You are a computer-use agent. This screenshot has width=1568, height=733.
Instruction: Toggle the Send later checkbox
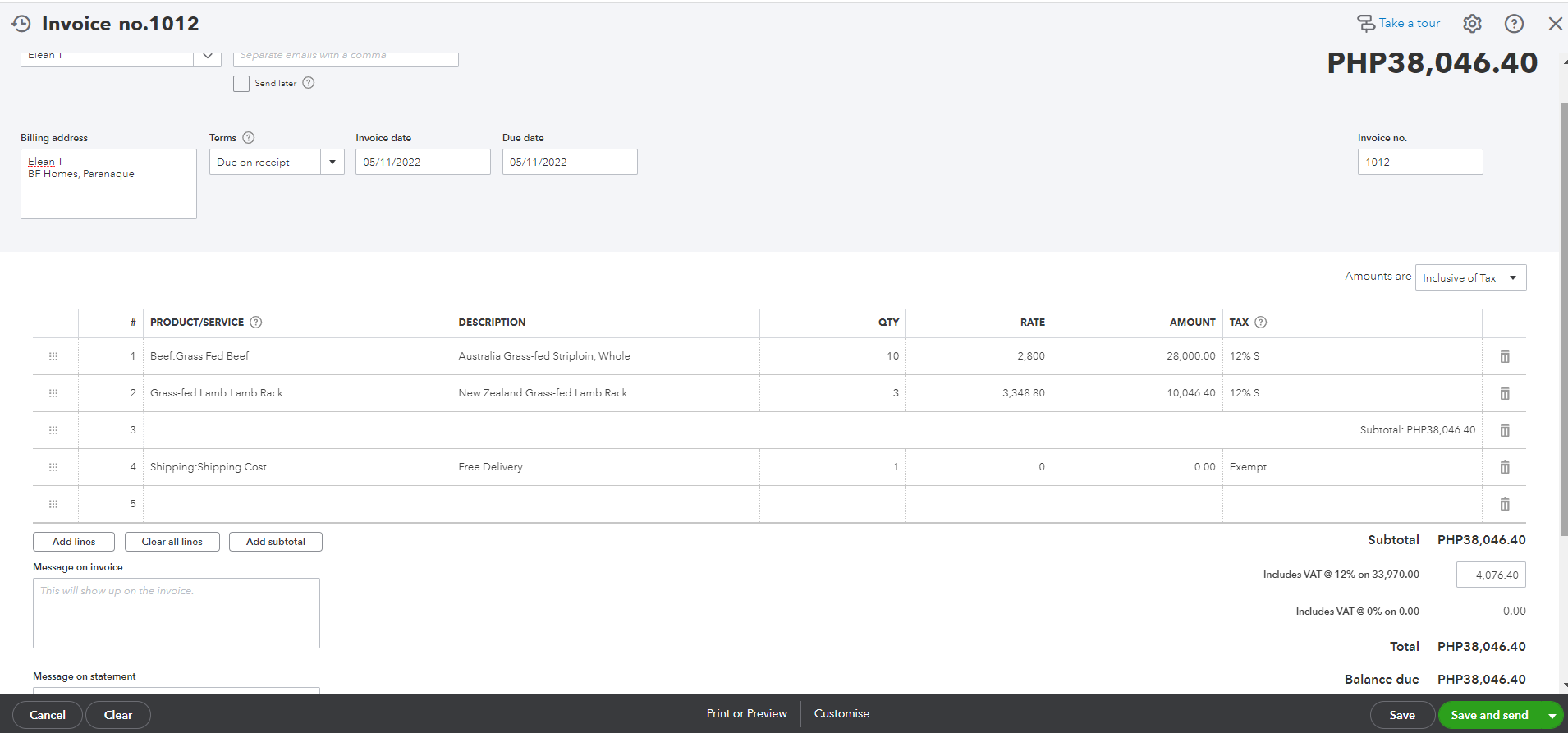pyautogui.click(x=241, y=84)
